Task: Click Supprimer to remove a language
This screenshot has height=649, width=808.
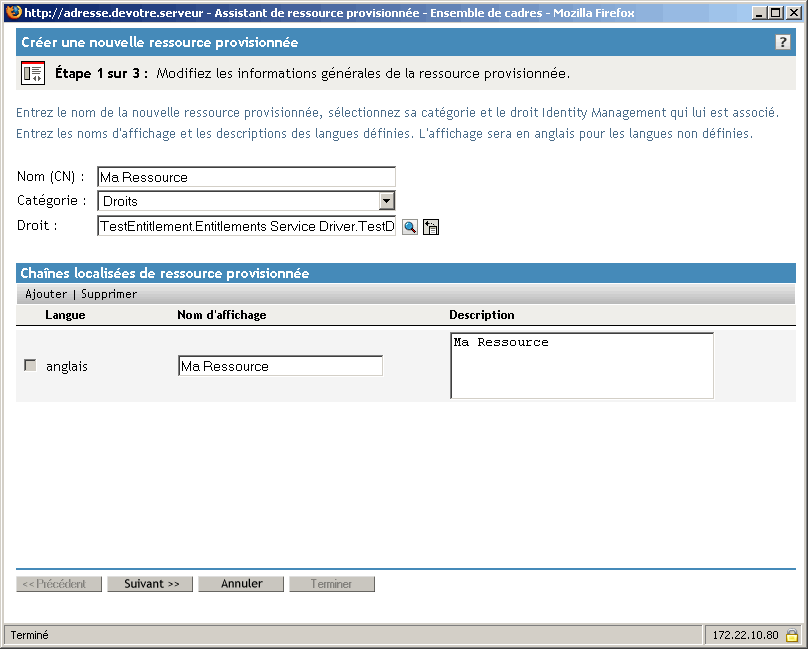Action: tap(109, 294)
